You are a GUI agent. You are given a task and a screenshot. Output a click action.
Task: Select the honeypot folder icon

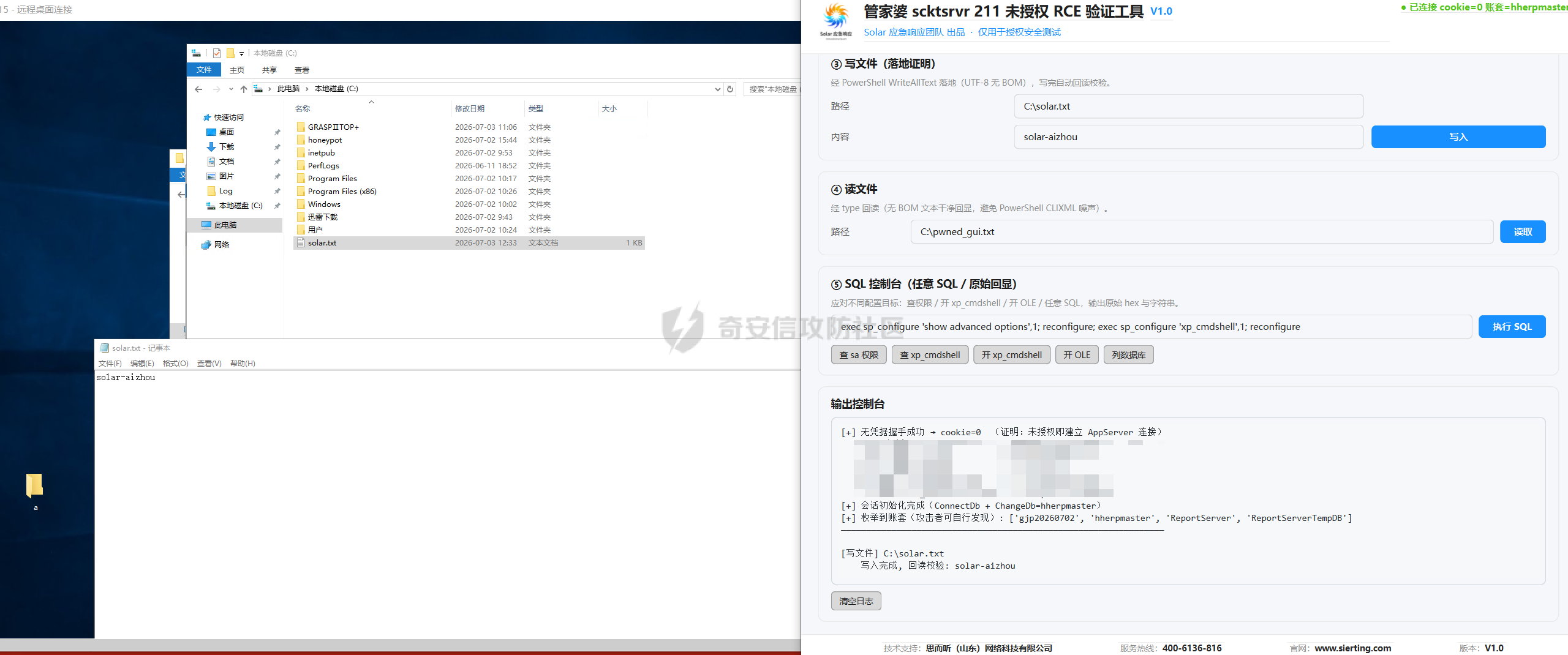point(301,140)
